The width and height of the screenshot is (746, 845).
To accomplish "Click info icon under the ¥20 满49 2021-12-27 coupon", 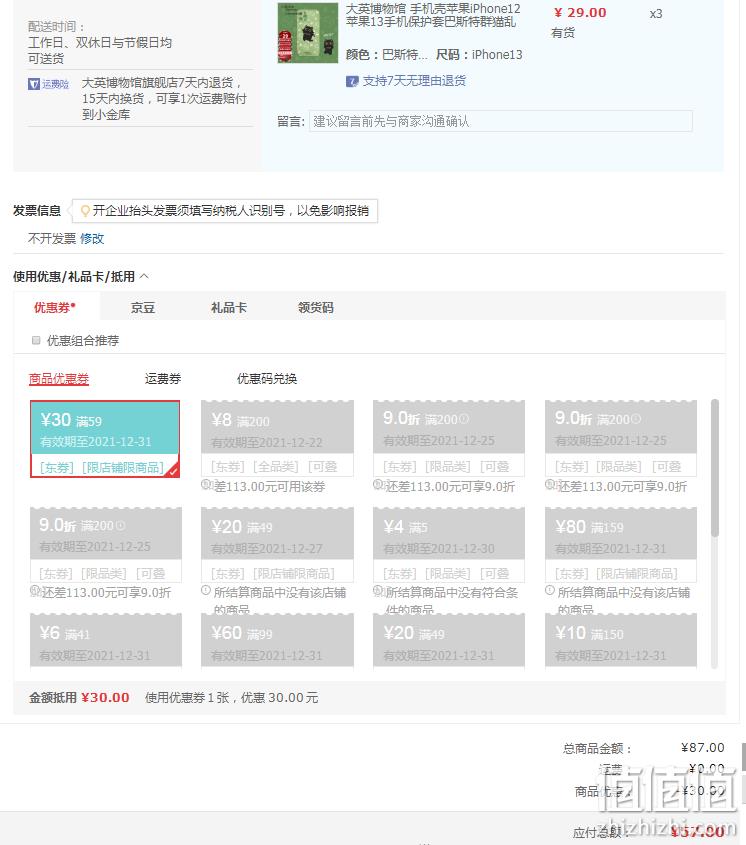I will 206,590.
